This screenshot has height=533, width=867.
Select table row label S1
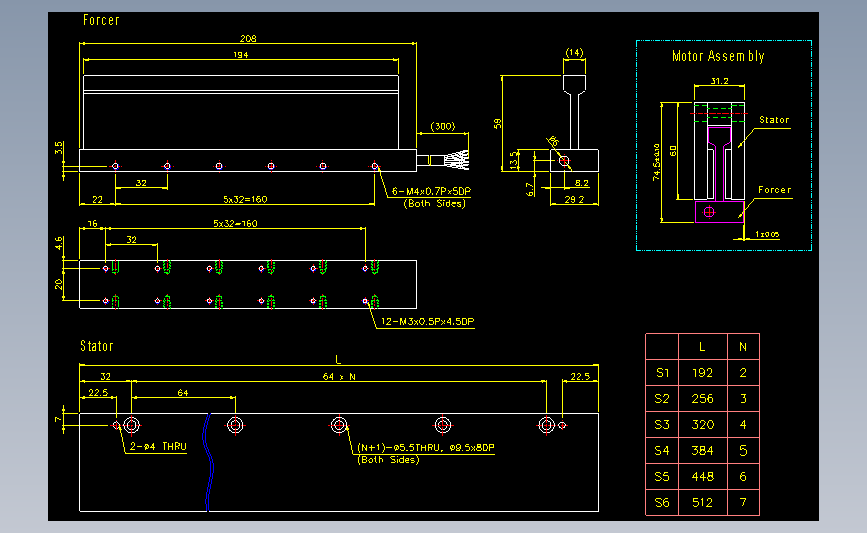coord(662,373)
